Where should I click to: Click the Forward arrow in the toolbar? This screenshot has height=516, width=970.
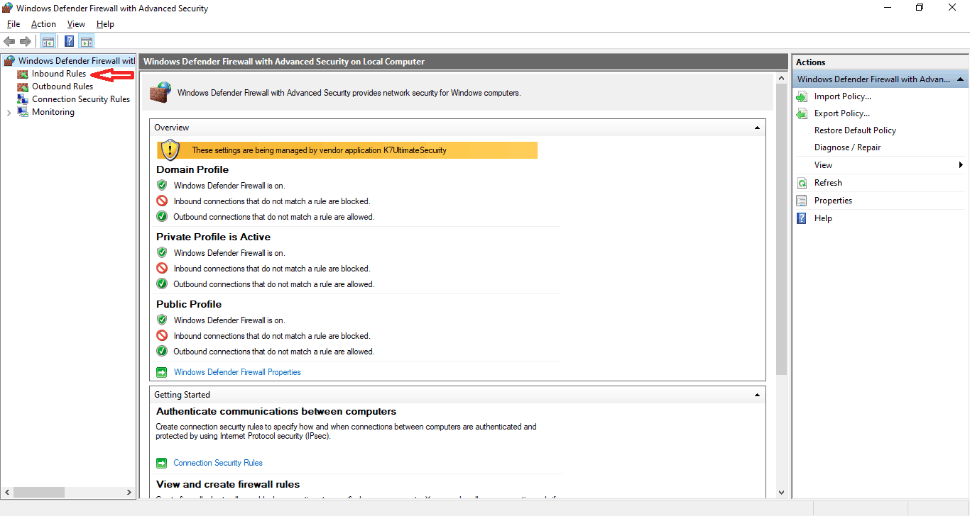25,41
